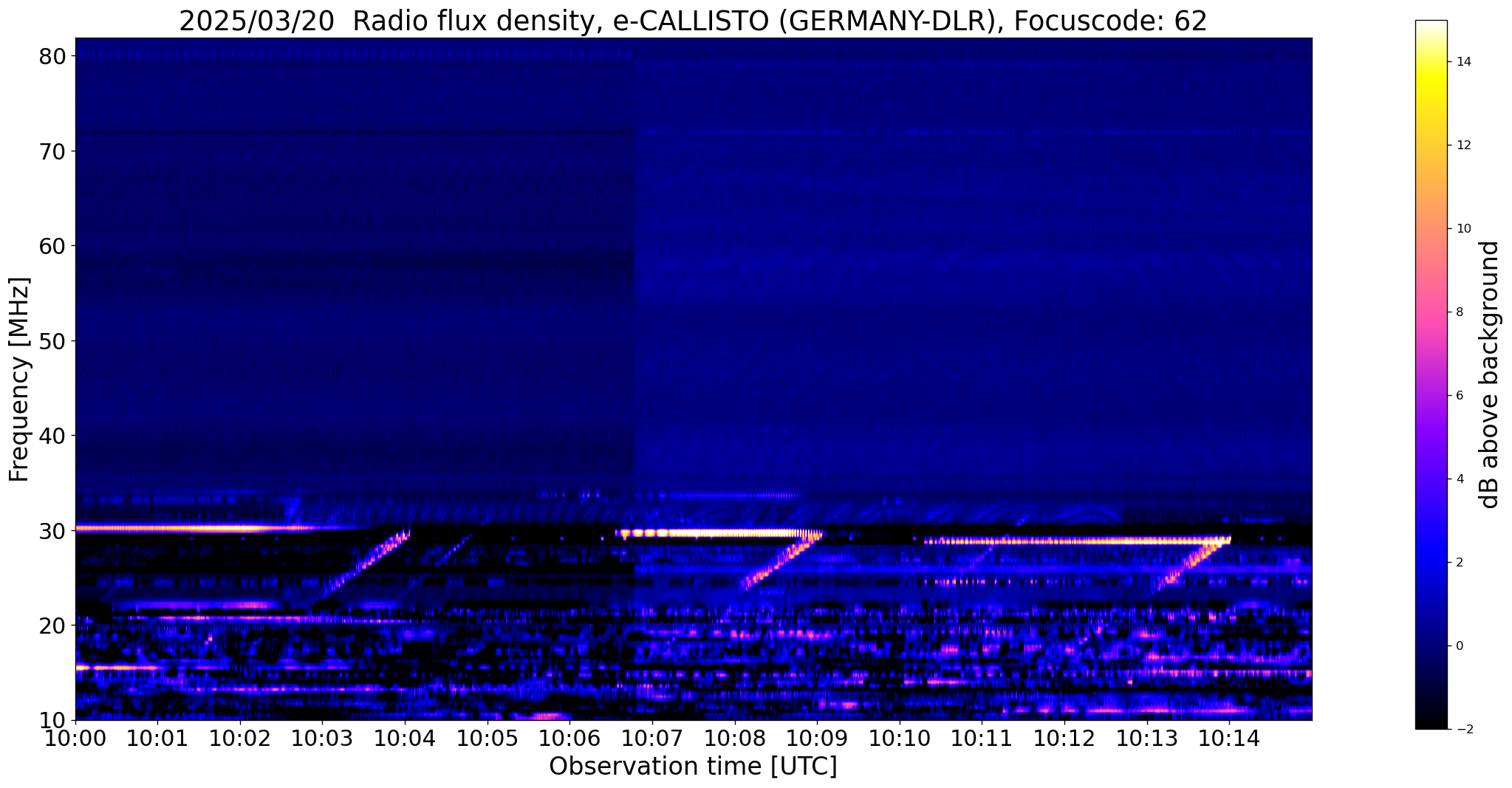Click the 50 MHz frequency tick label
This screenshot has height=788, width=1512.
pos(54,341)
